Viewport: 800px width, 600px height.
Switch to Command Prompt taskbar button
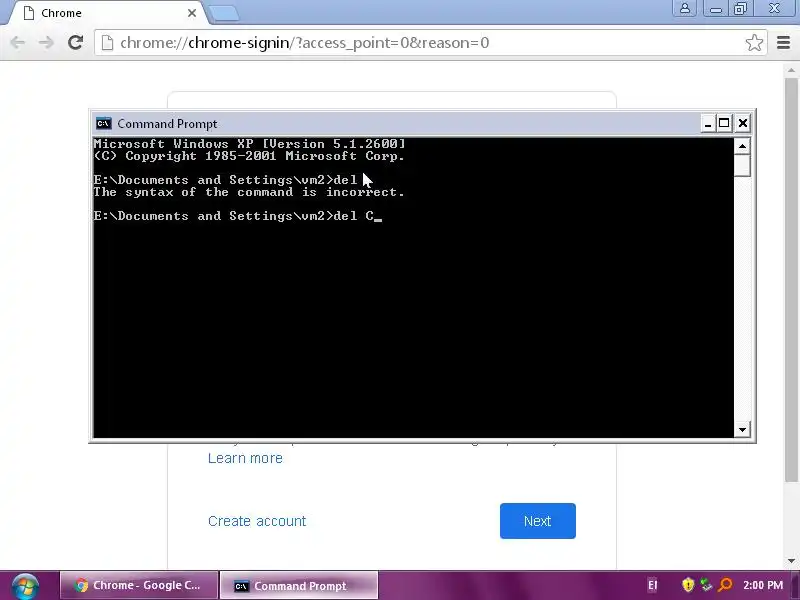pyautogui.click(x=299, y=585)
